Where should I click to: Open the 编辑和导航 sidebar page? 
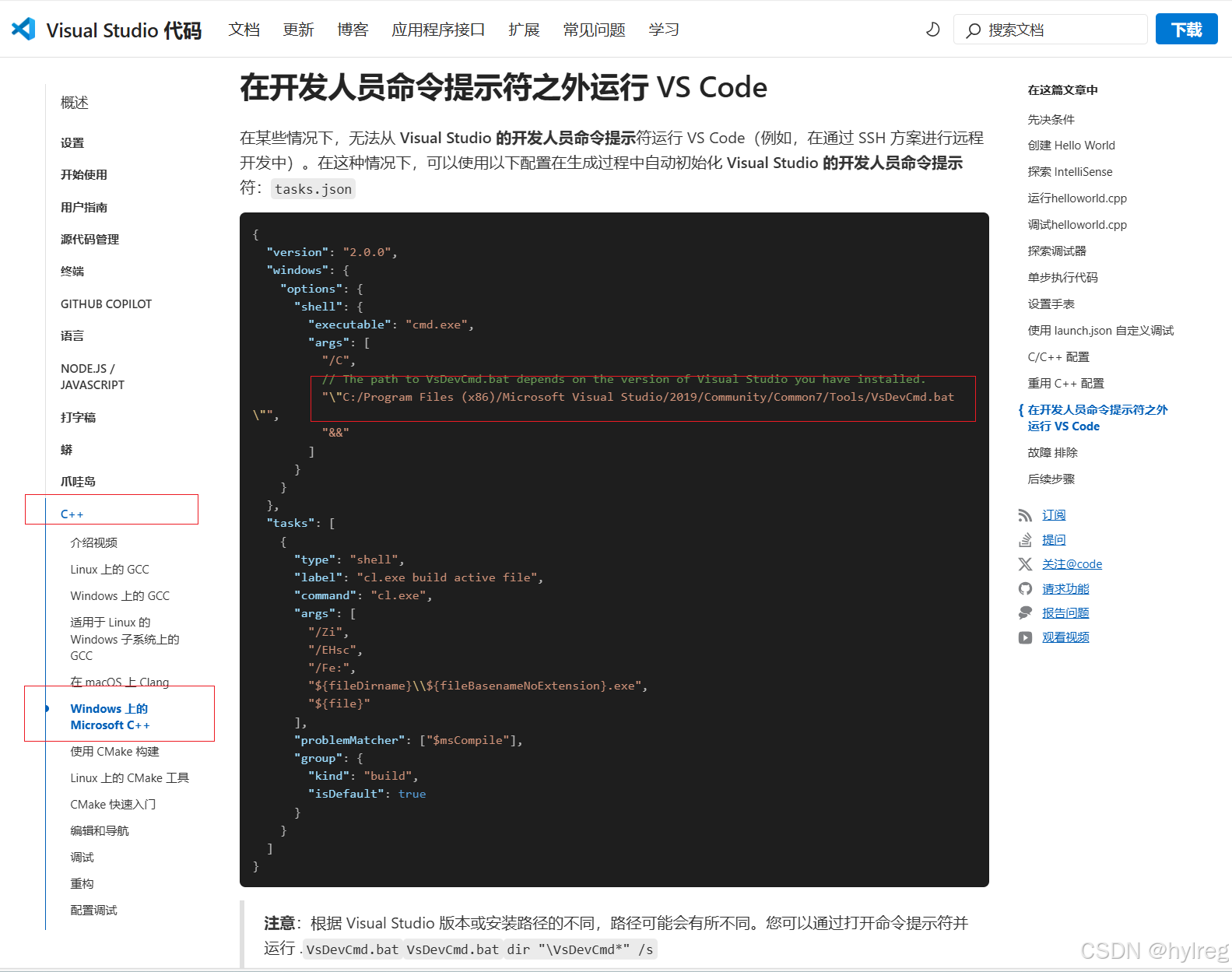tap(100, 831)
